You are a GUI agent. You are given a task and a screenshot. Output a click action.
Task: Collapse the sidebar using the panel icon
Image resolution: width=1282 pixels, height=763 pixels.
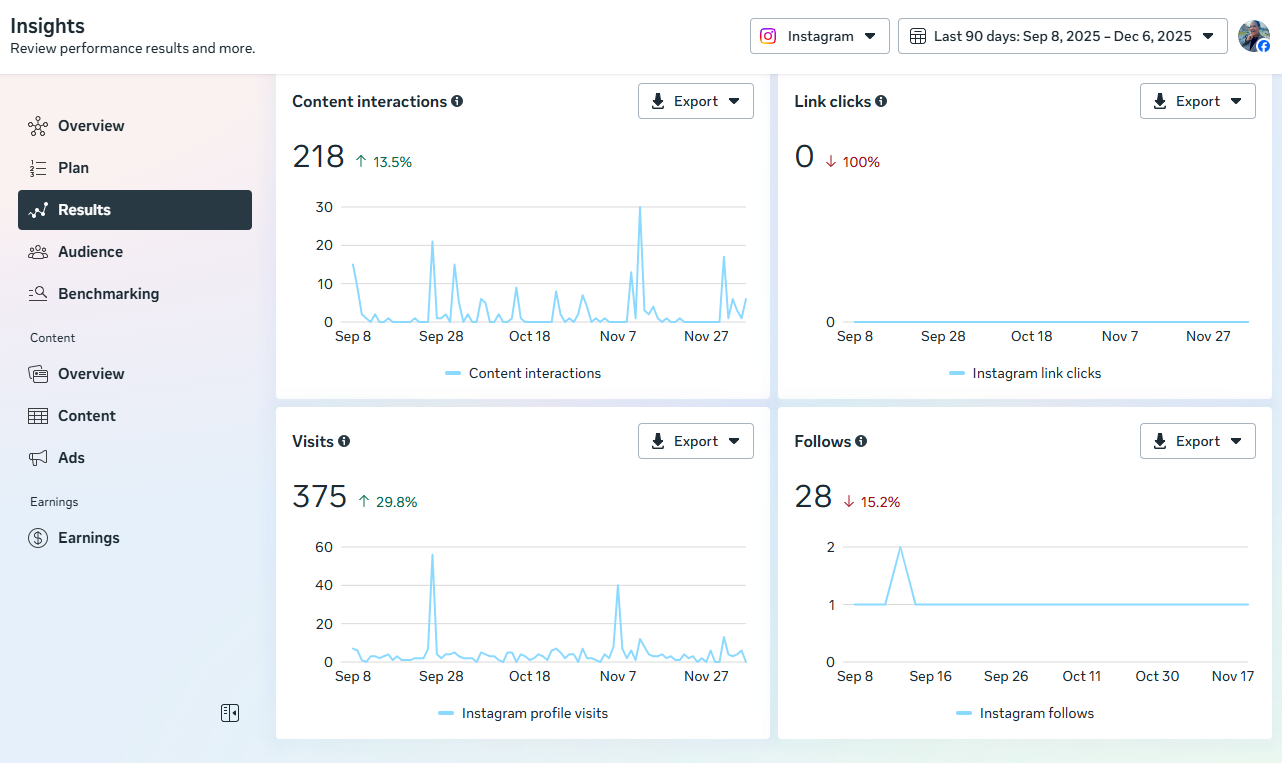pyautogui.click(x=230, y=713)
